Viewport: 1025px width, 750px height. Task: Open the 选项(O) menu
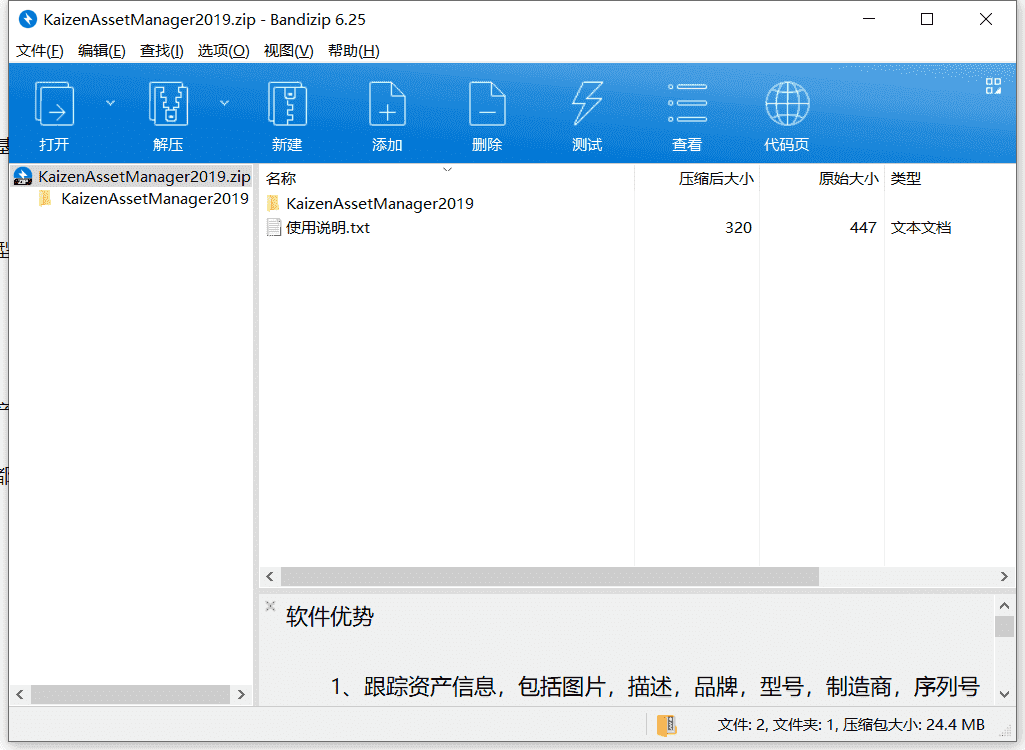[x=224, y=51]
